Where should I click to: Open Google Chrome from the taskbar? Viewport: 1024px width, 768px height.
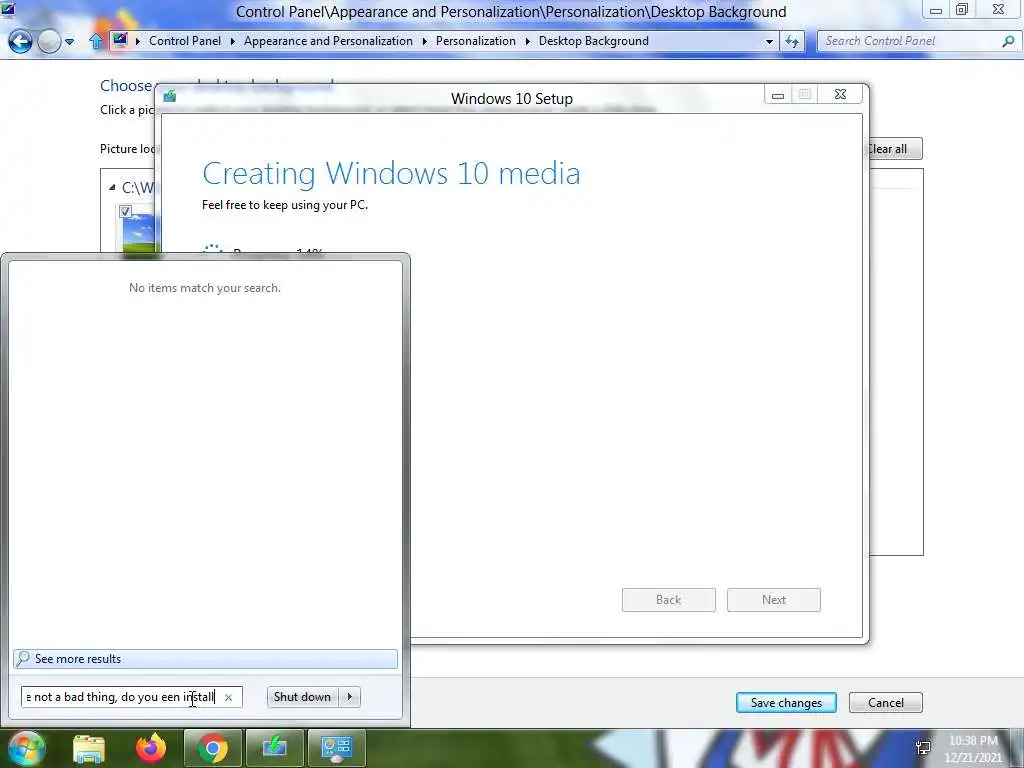click(x=212, y=749)
